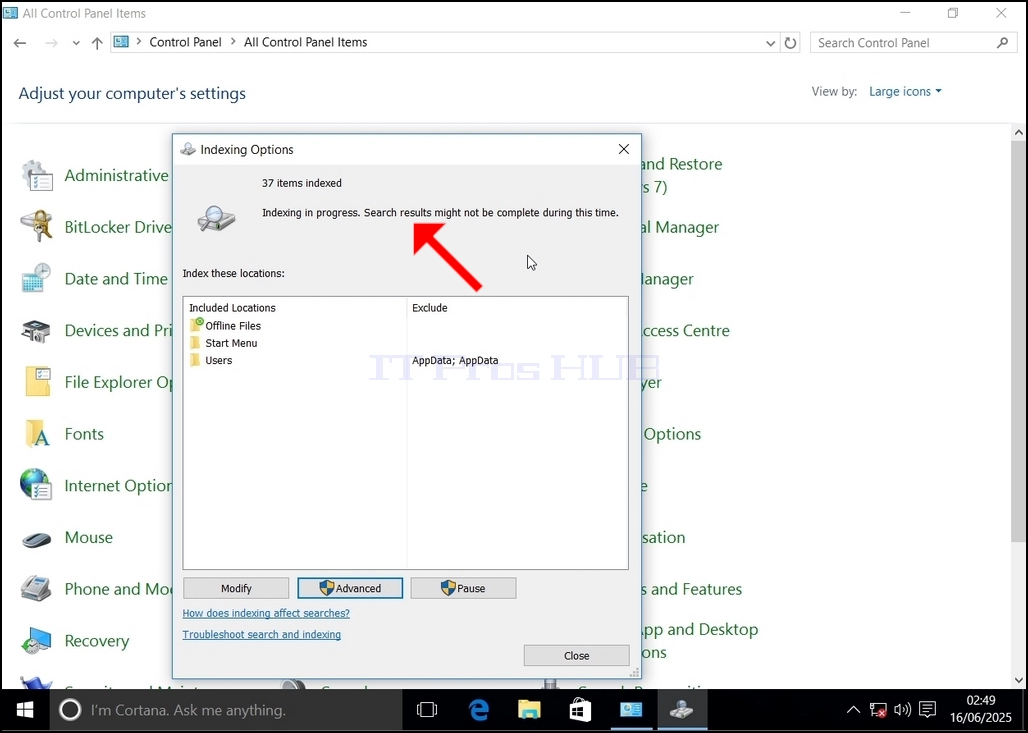The width and height of the screenshot is (1028, 733).
Task: Open the Store from the taskbar
Action: (580, 710)
